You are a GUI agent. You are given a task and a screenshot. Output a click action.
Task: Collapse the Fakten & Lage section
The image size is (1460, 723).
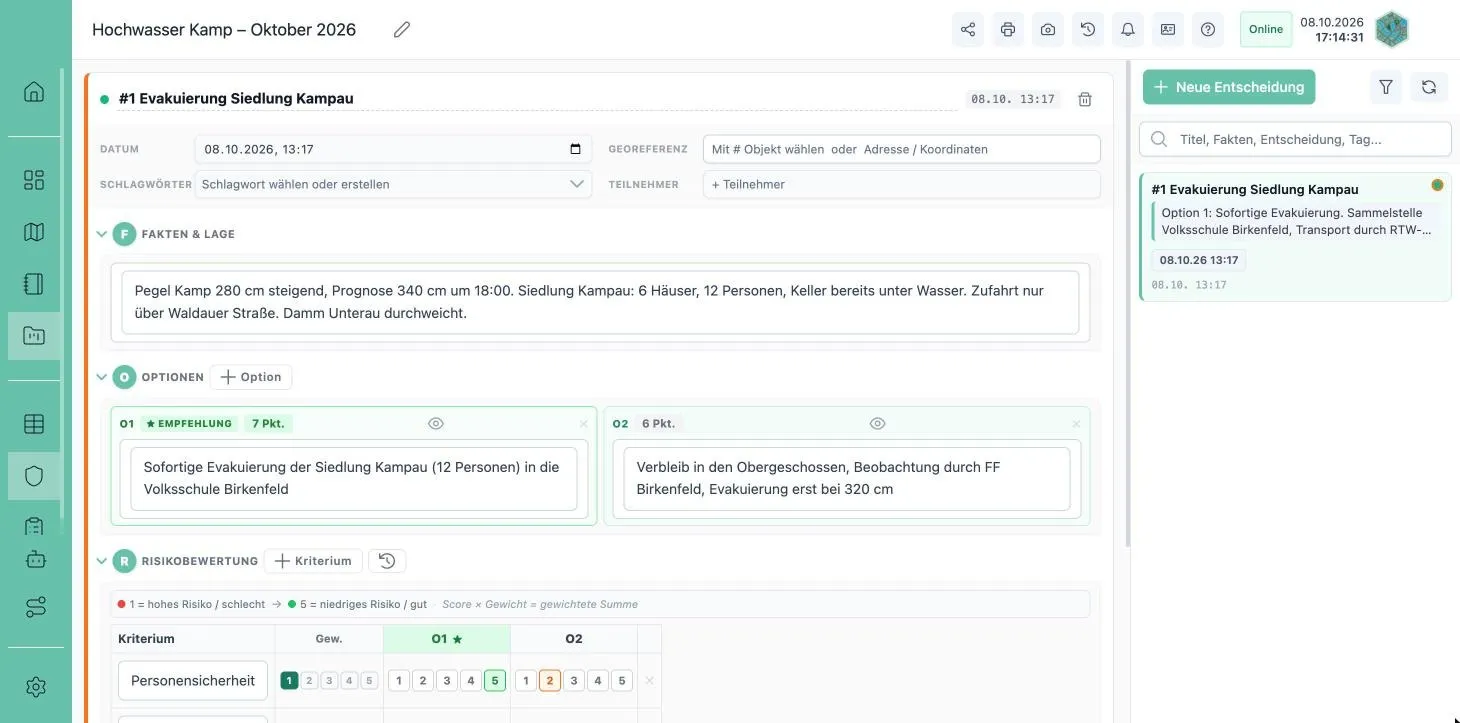pyautogui.click(x=102, y=234)
